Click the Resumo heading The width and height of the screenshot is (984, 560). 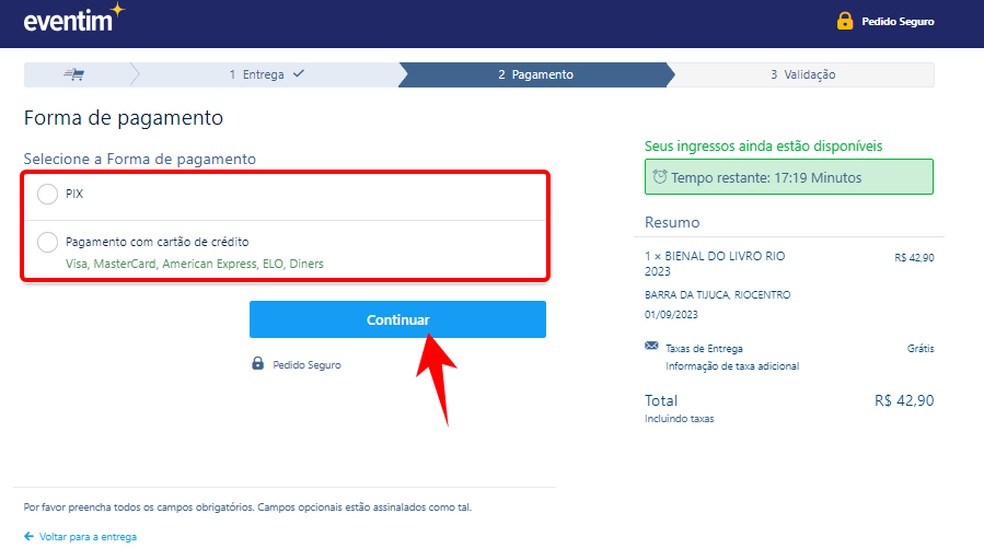click(x=672, y=222)
